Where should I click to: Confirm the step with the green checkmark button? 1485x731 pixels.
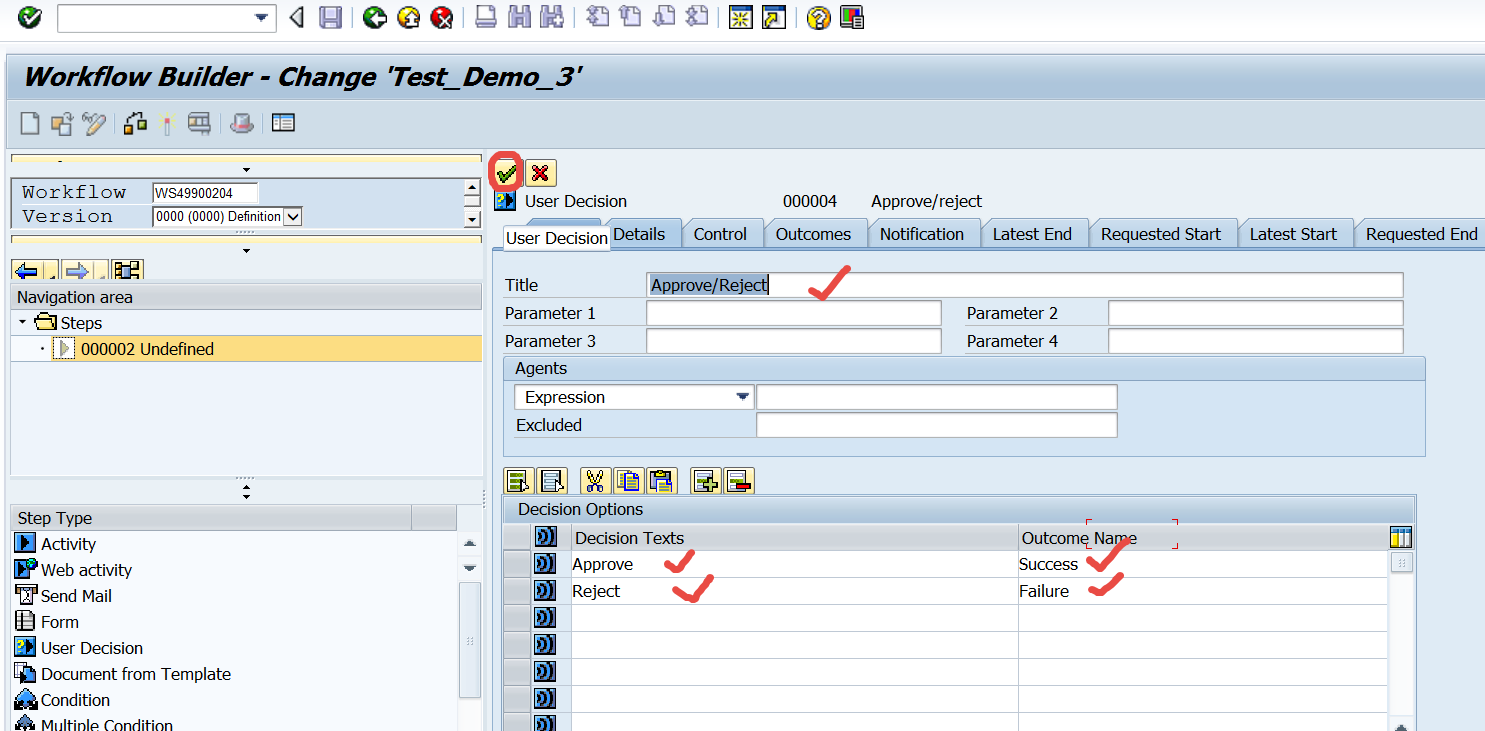coord(506,172)
